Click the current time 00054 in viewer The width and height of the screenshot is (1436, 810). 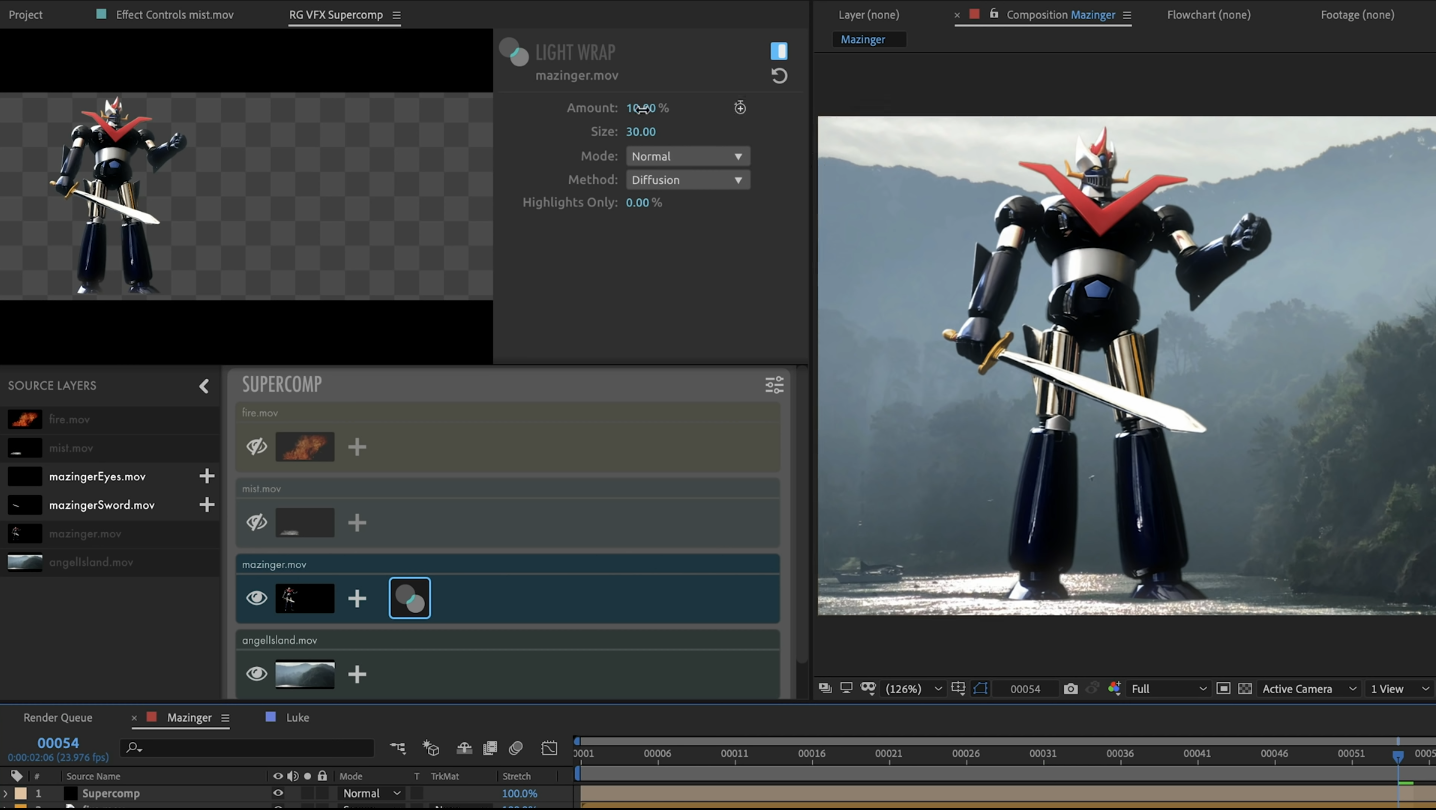tap(1025, 689)
